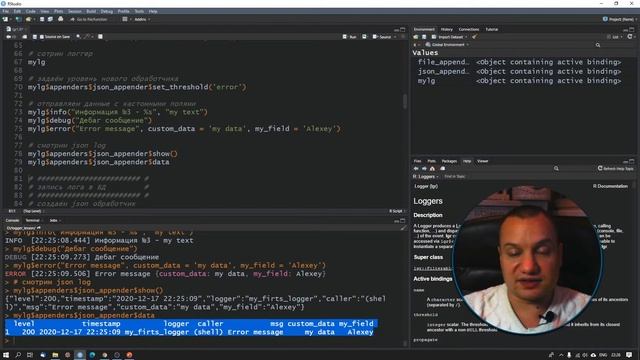640x360 pixels.
Task: Open the Import Dataset dropdown
Action: (449, 37)
